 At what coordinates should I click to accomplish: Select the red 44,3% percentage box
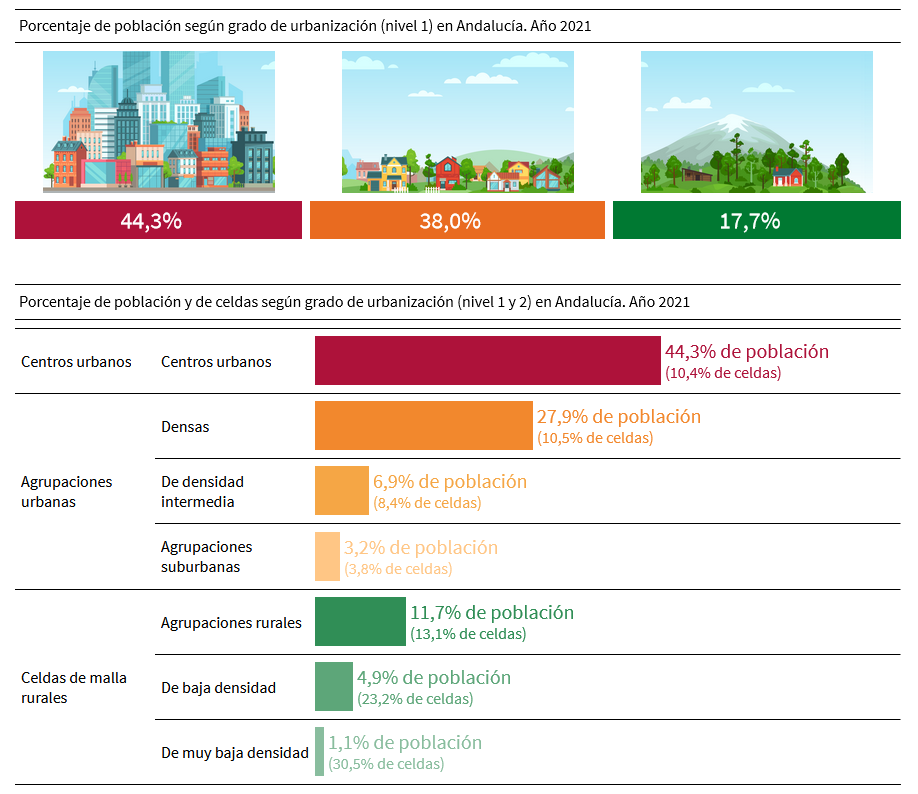[x=158, y=221]
